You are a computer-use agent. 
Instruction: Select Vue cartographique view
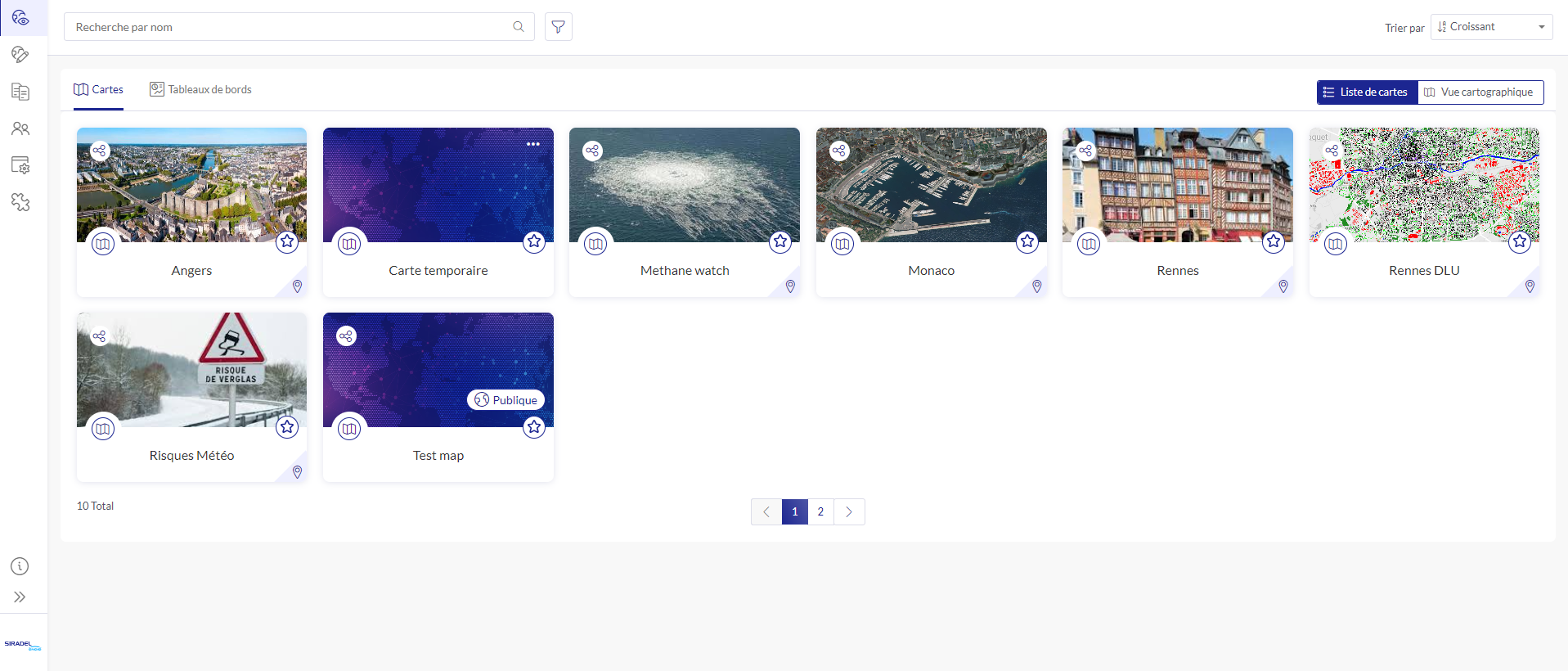1480,92
